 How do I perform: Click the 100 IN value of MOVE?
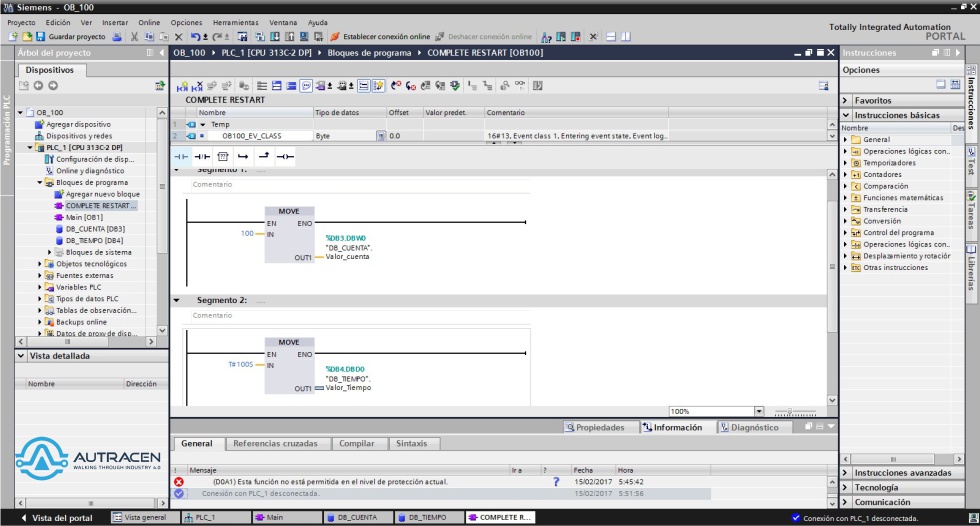click(248, 233)
